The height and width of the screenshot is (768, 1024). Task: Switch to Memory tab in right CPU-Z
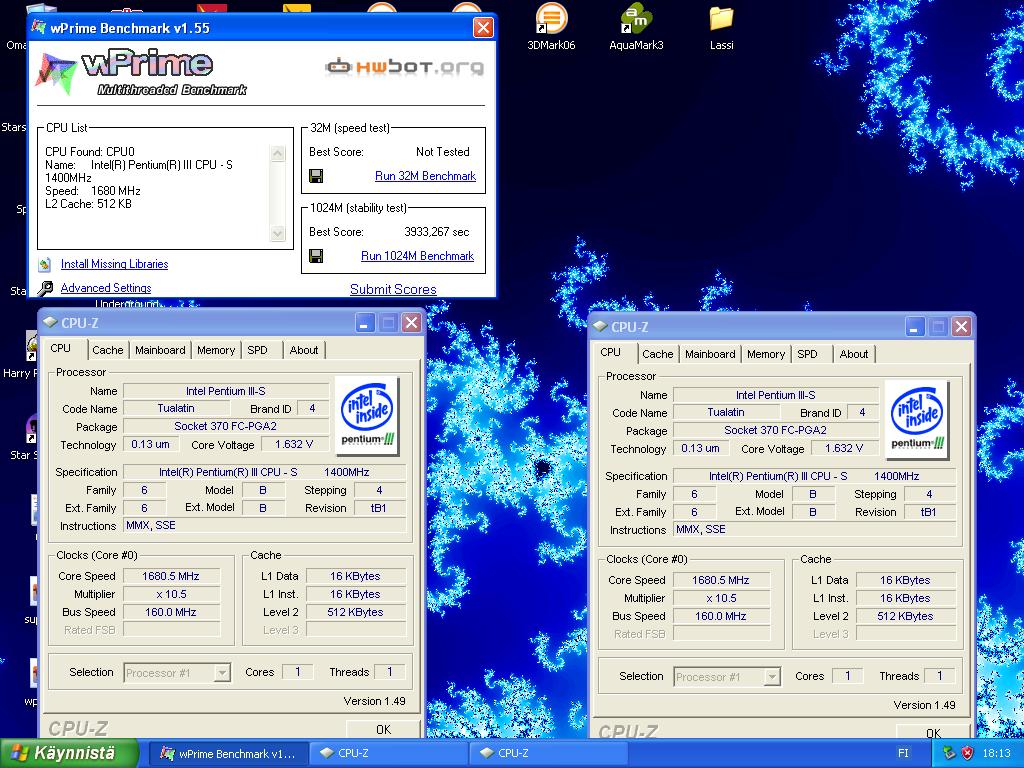pyautogui.click(x=765, y=354)
